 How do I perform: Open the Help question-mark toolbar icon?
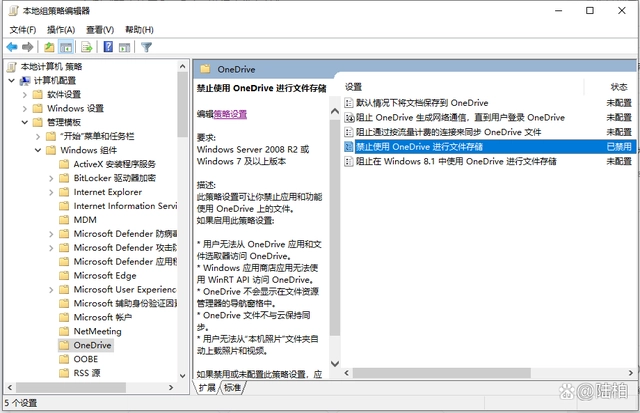108,47
